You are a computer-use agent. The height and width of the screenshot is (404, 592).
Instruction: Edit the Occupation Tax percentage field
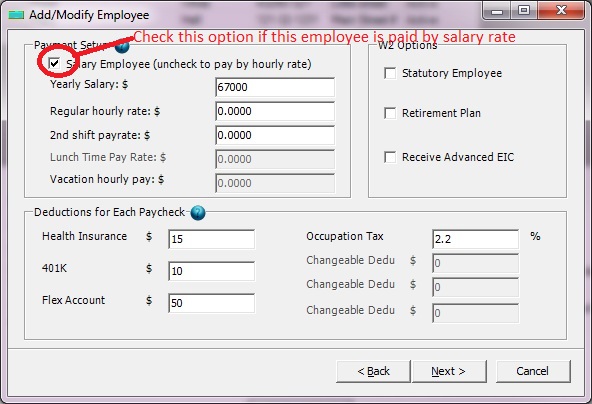click(475, 239)
